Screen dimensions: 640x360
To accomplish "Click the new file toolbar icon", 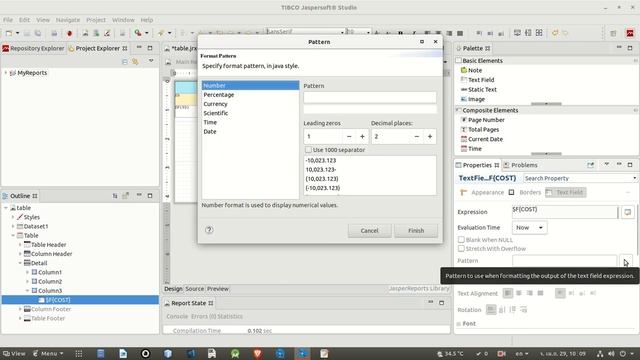I will pos(9,33).
